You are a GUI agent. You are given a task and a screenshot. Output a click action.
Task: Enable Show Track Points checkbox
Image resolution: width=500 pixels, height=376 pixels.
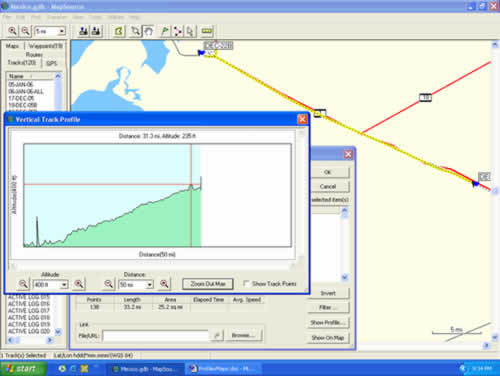(246, 284)
